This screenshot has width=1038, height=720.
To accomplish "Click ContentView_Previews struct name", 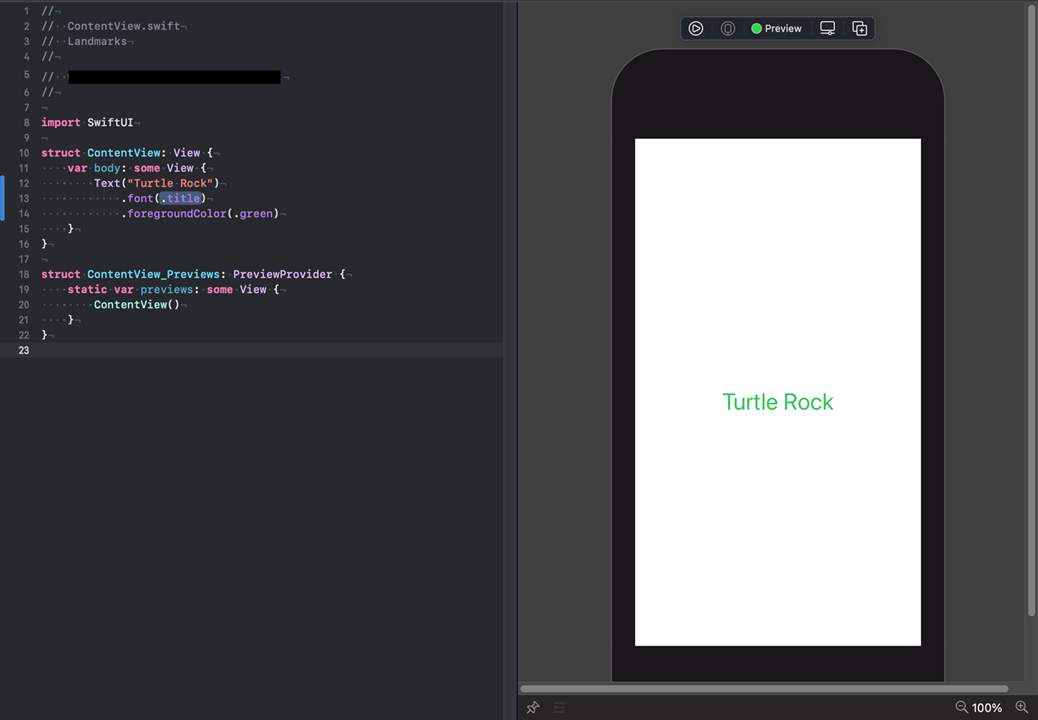I will [x=154, y=274].
